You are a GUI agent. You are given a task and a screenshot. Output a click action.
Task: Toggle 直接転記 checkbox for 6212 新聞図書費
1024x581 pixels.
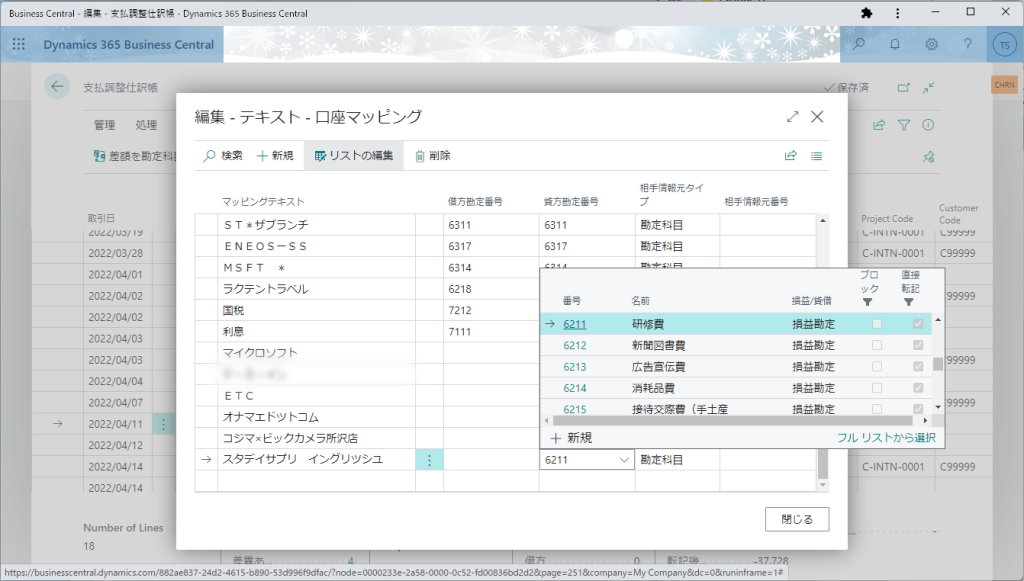pos(918,345)
